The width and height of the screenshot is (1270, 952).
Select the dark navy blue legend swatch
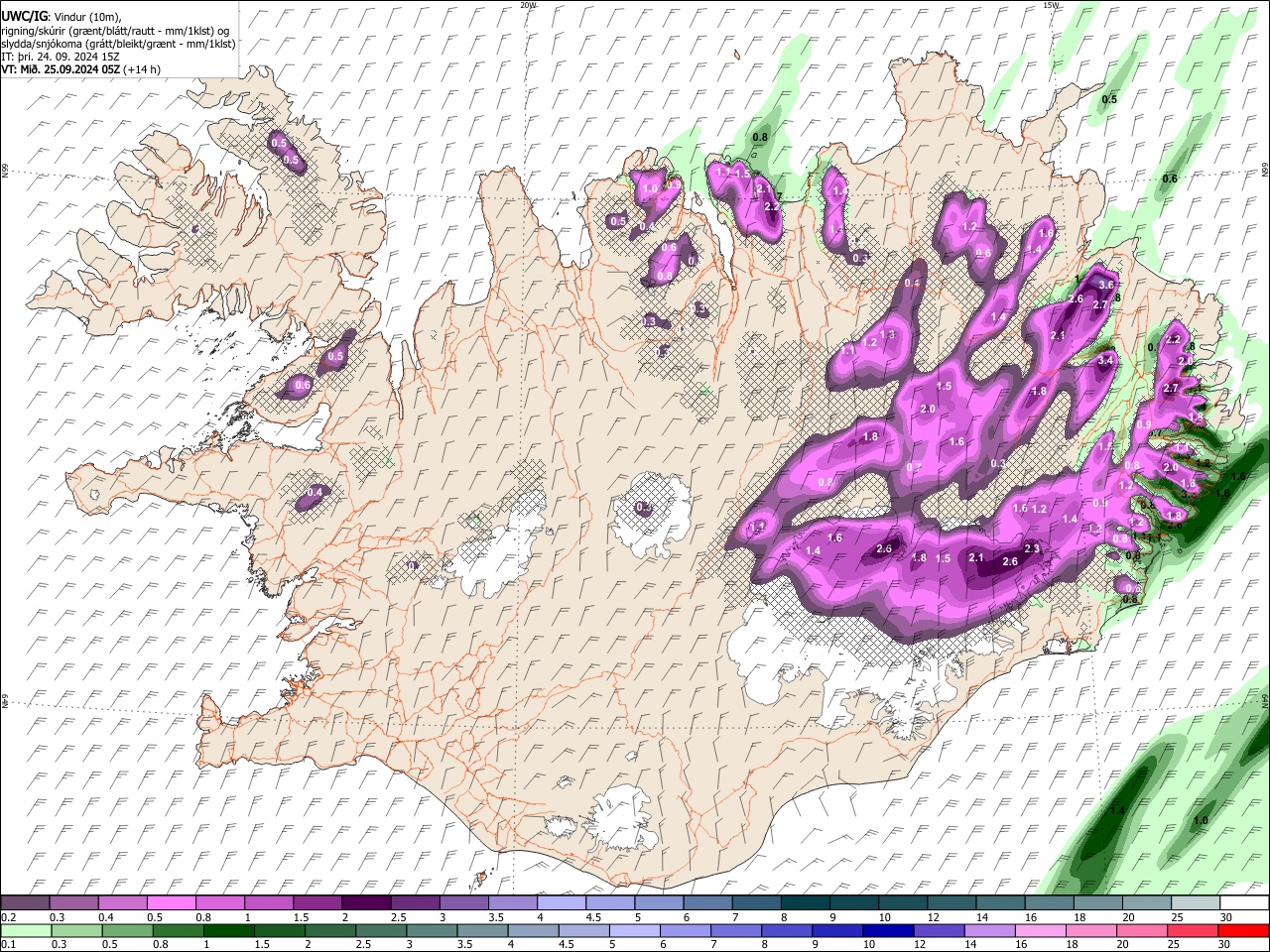pyautogui.click(x=887, y=930)
